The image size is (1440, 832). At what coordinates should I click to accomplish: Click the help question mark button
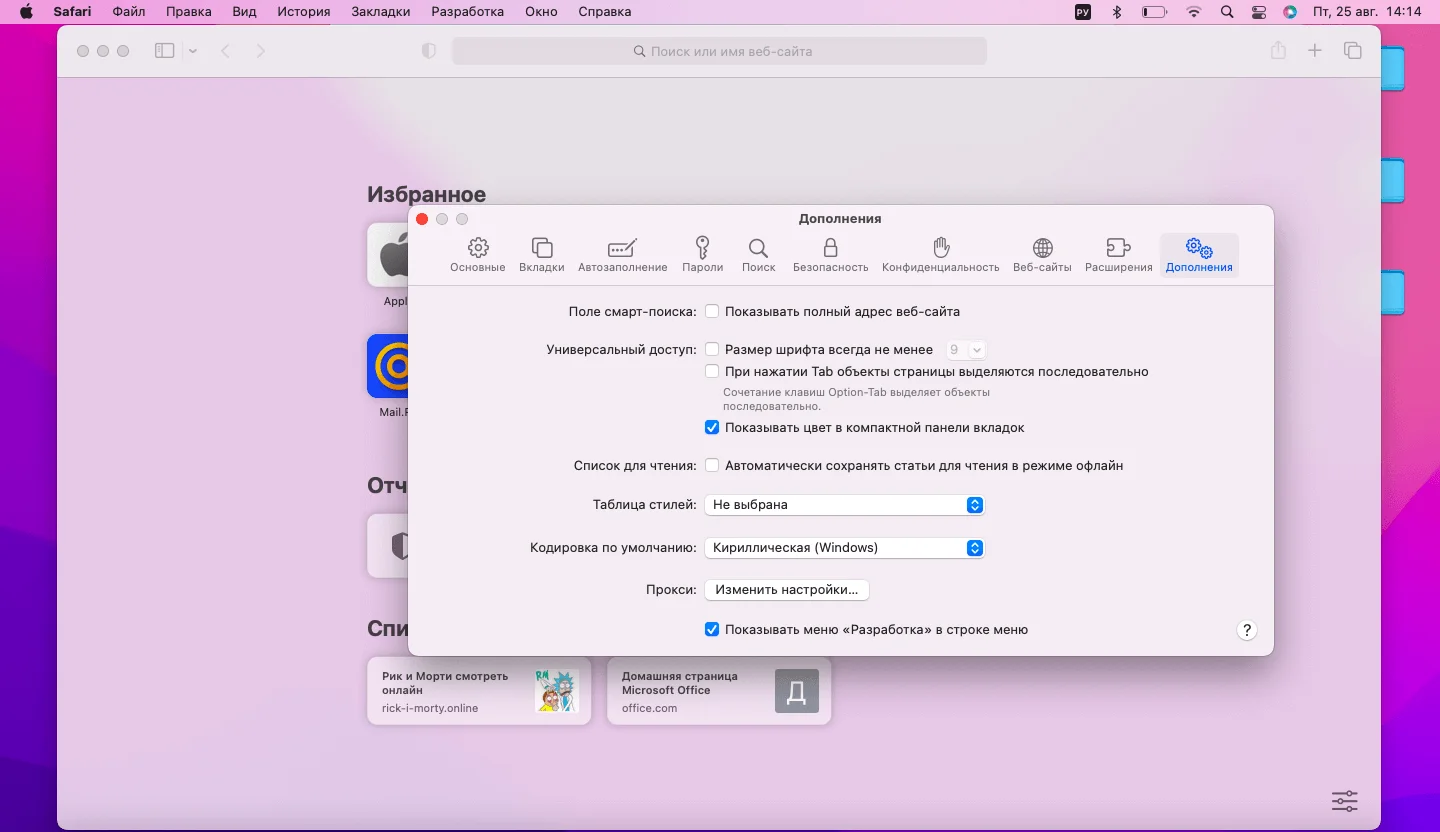tap(1246, 630)
